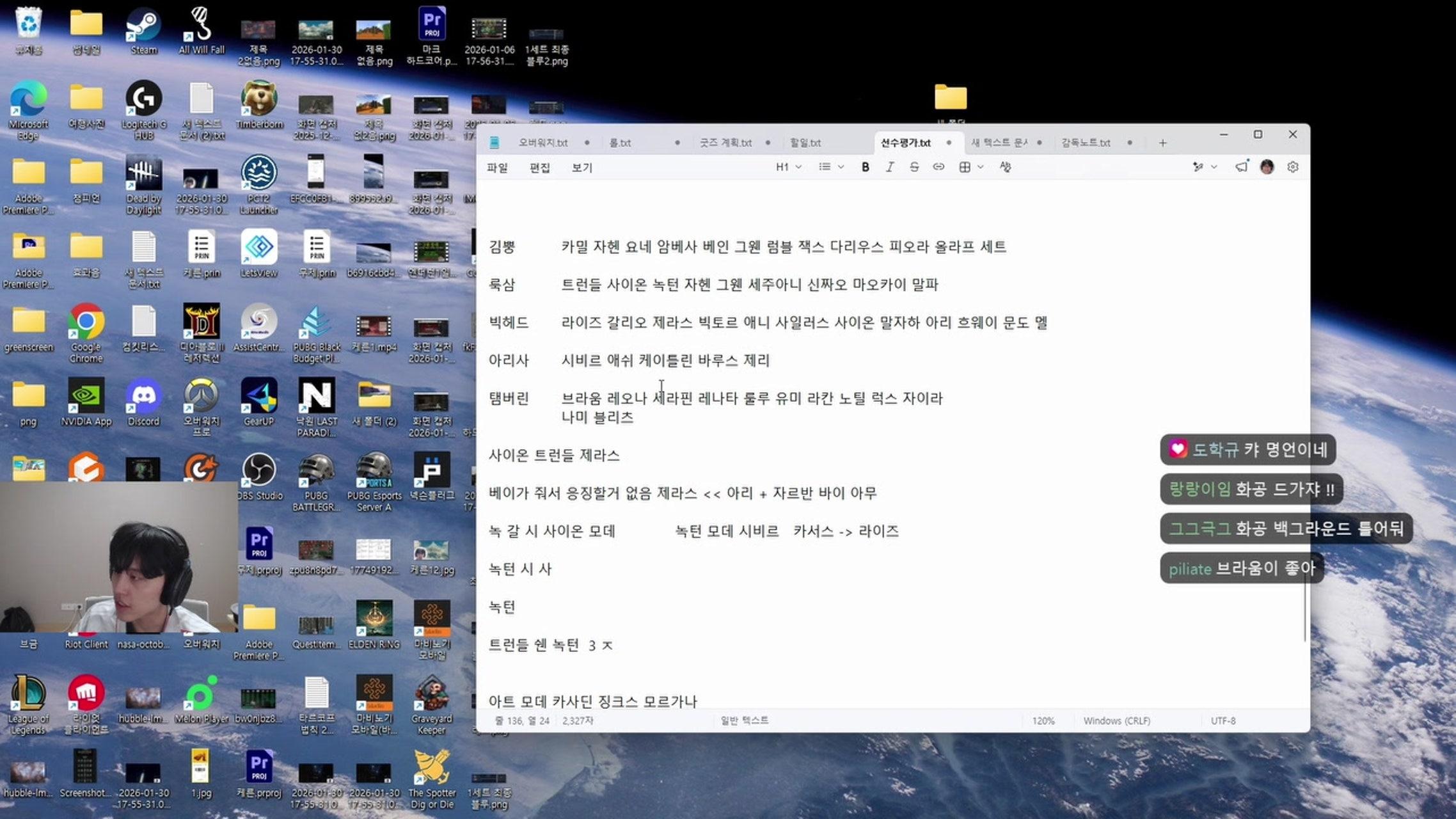This screenshot has width=1456, height=819.
Task: Switch to the 롤.txt tab
Action: 619,142
